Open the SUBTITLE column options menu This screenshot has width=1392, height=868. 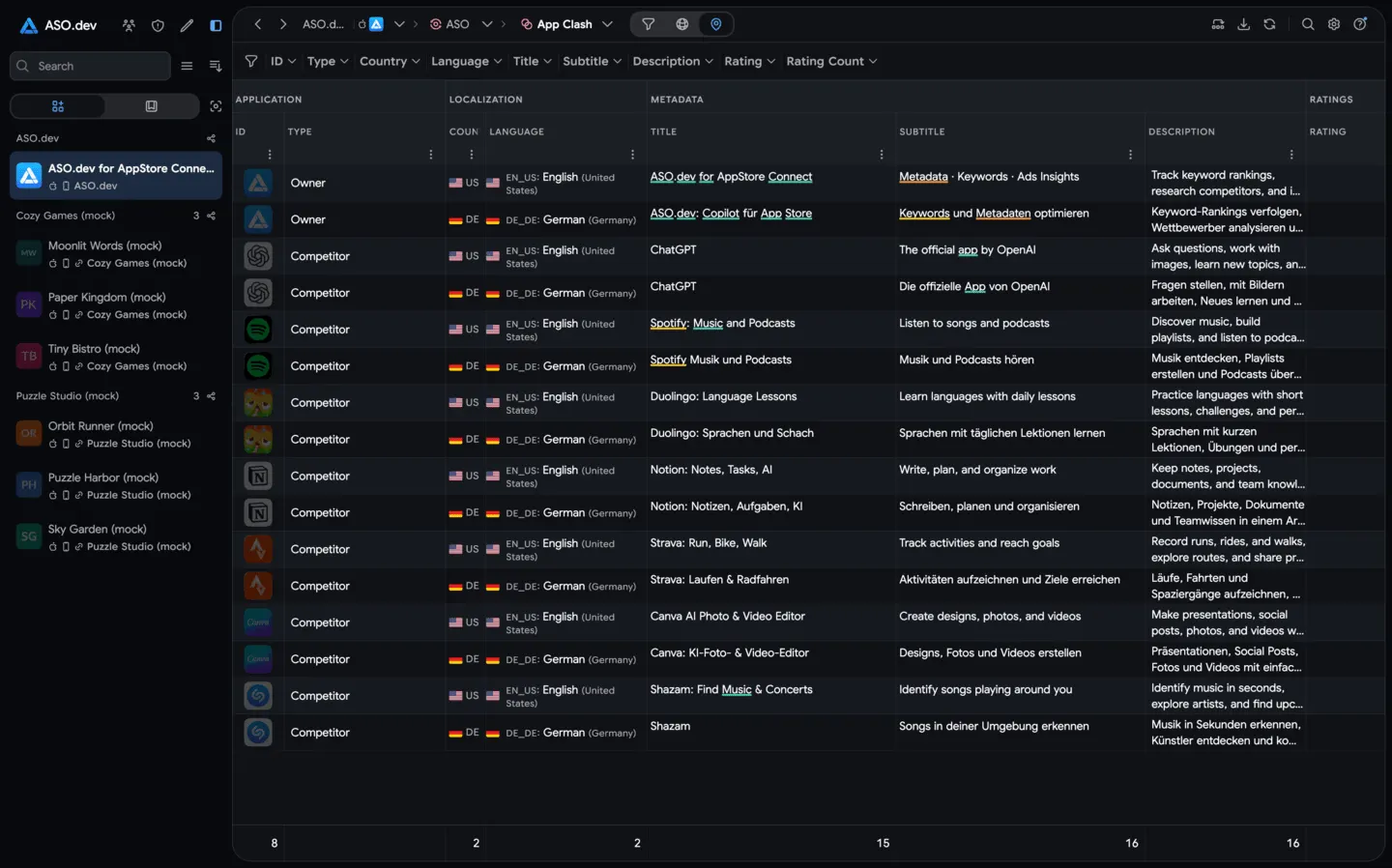[1130, 155]
